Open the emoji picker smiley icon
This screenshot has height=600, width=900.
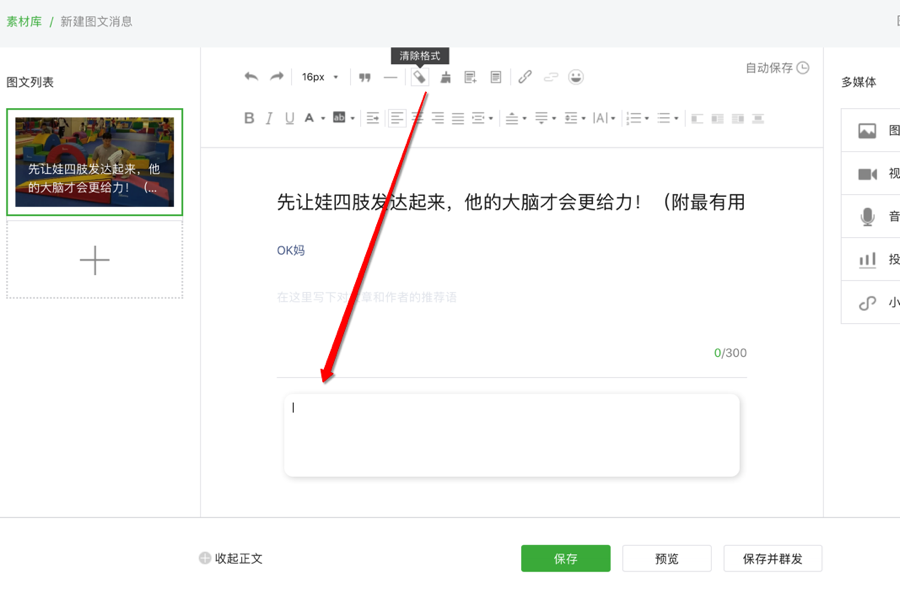(576, 77)
